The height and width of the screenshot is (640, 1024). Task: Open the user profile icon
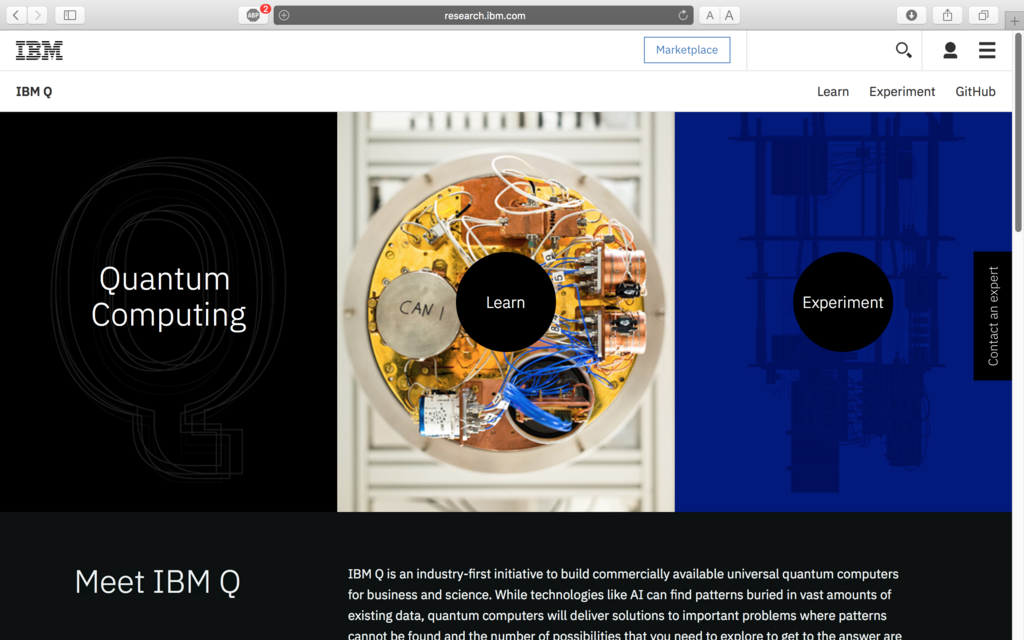(x=950, y=50)
